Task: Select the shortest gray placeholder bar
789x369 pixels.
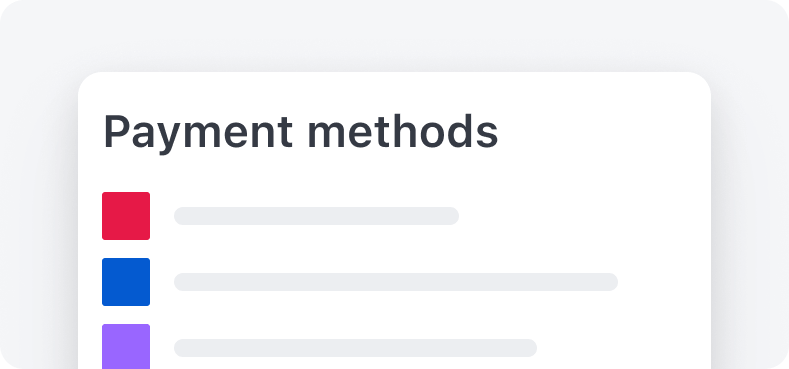Action: (x=317, y=216)
